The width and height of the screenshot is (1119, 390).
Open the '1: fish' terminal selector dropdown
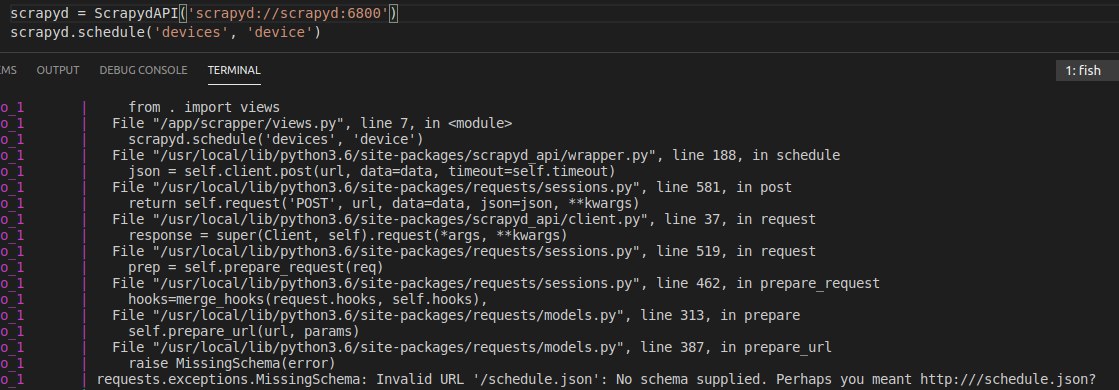tap(1087, 70)
